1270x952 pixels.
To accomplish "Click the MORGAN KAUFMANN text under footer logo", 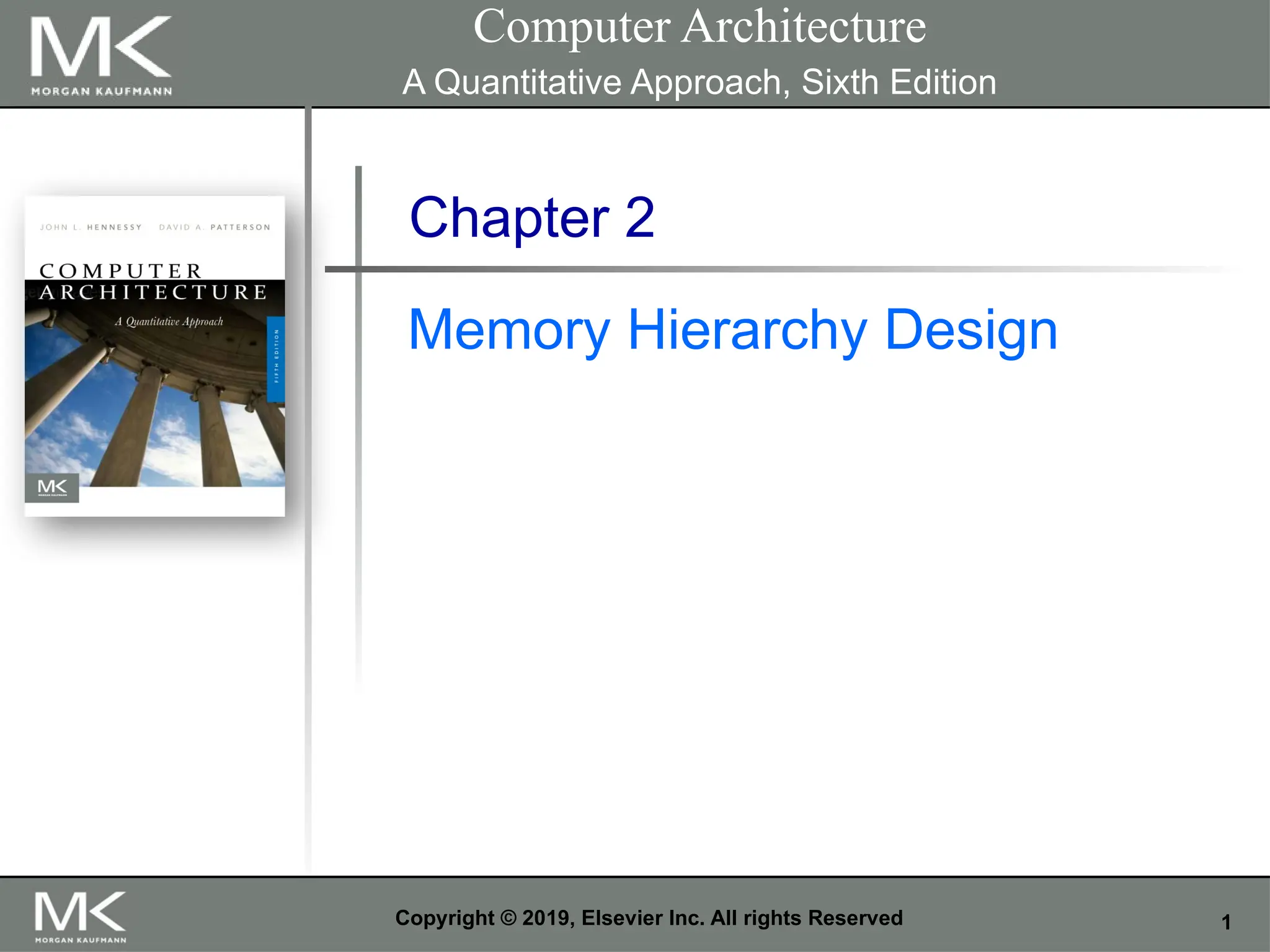I will pyautogui.click(x=81, y=940).
